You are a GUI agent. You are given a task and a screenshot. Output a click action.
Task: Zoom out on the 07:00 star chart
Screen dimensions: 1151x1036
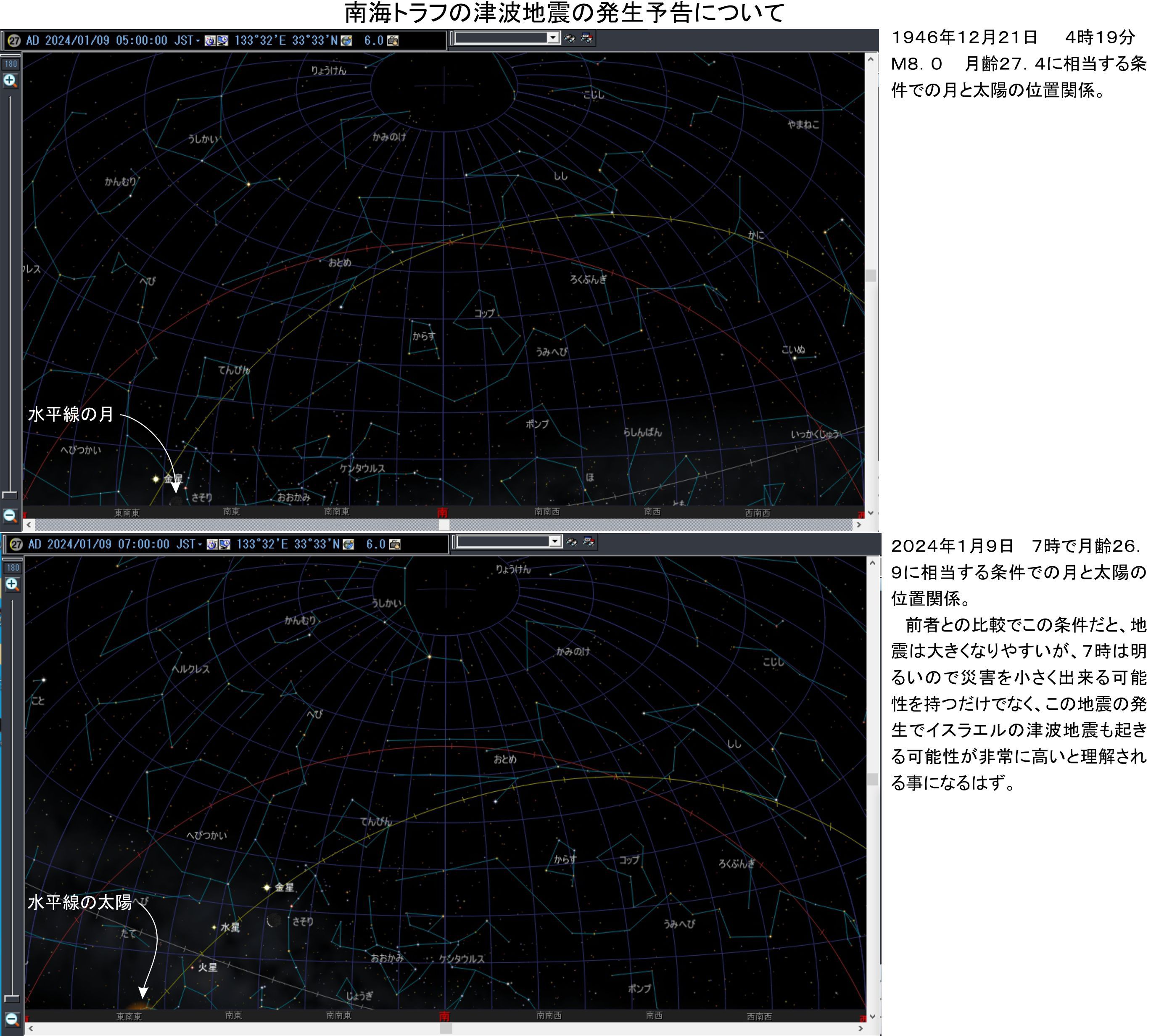[12, 1020]
